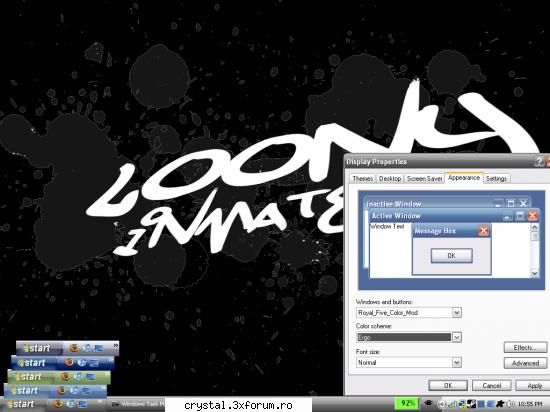Expand the Font size dropdown arrow
550x412 pixels.
[x=456, y=363]
